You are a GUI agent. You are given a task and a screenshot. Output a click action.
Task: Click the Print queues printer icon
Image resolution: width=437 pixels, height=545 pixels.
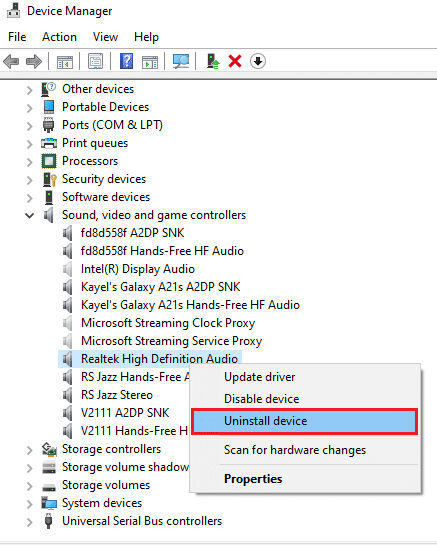click(49, 143)
